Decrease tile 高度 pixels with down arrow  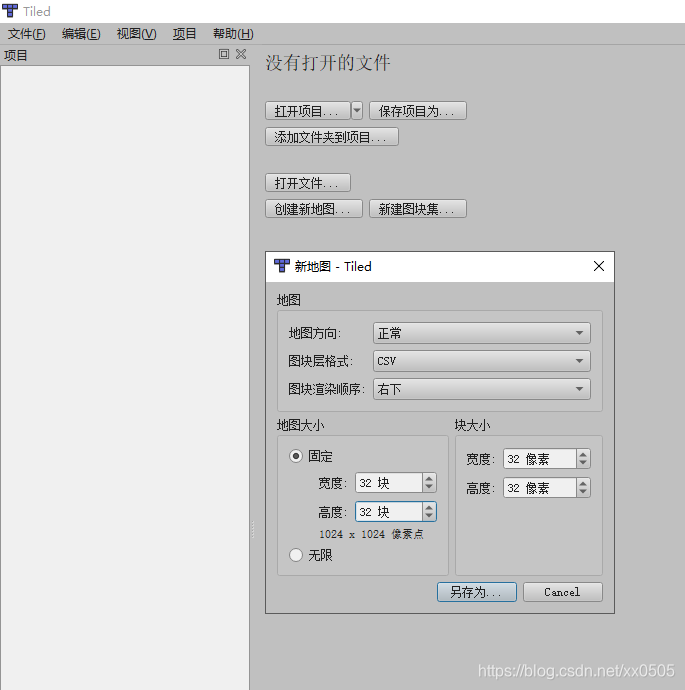coord(583,492)
